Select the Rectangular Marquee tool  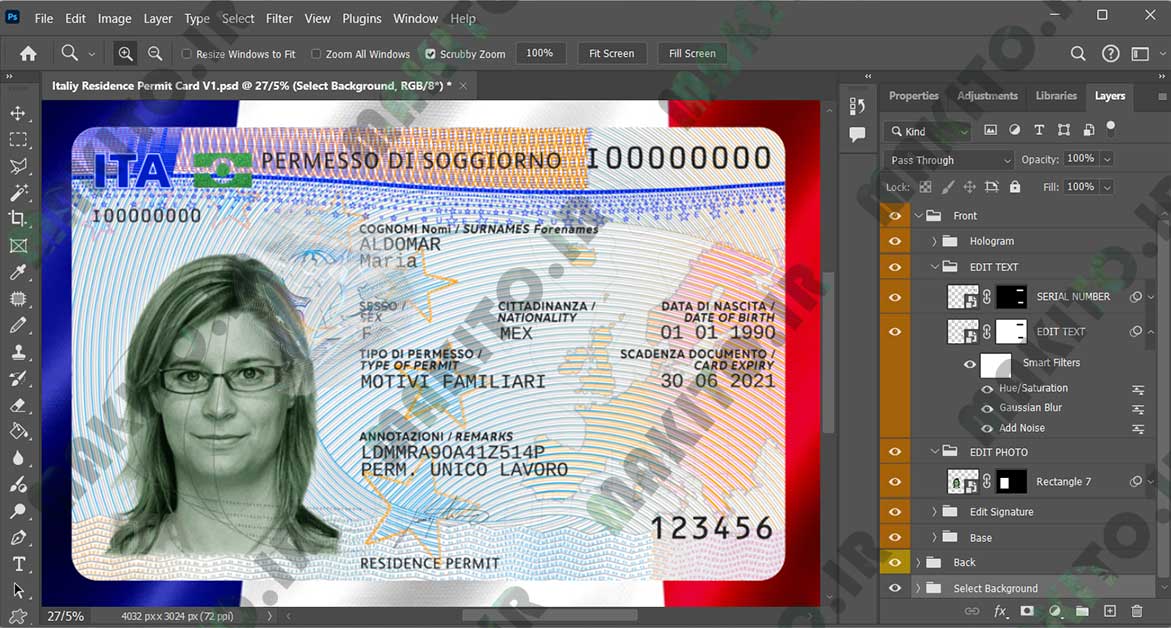point(18,140)
